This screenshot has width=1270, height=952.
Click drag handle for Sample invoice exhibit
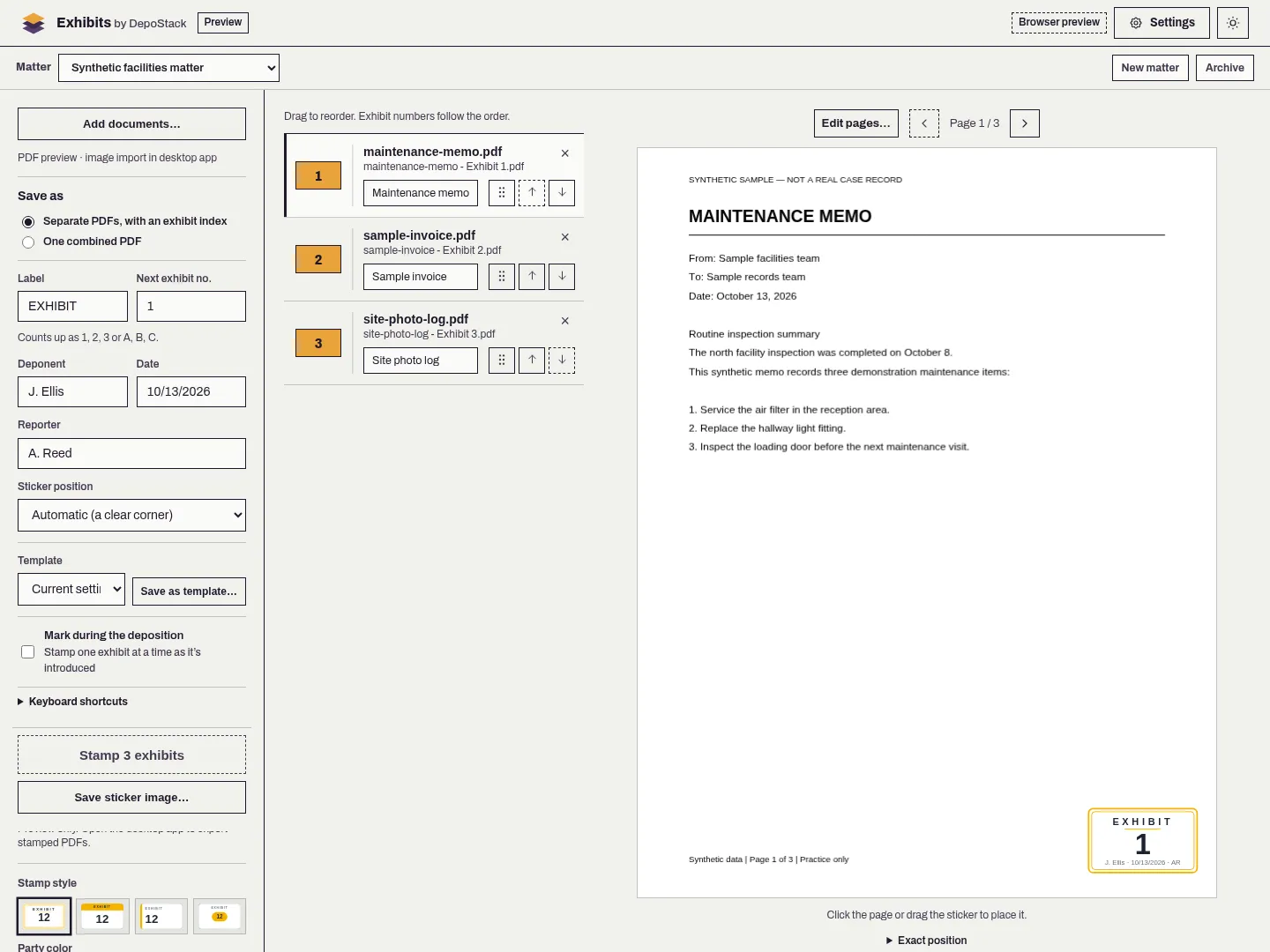coord(502,277)
